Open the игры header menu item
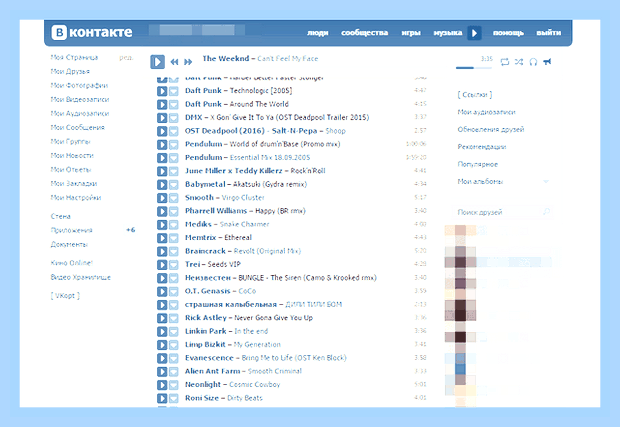 coord(411,33)
